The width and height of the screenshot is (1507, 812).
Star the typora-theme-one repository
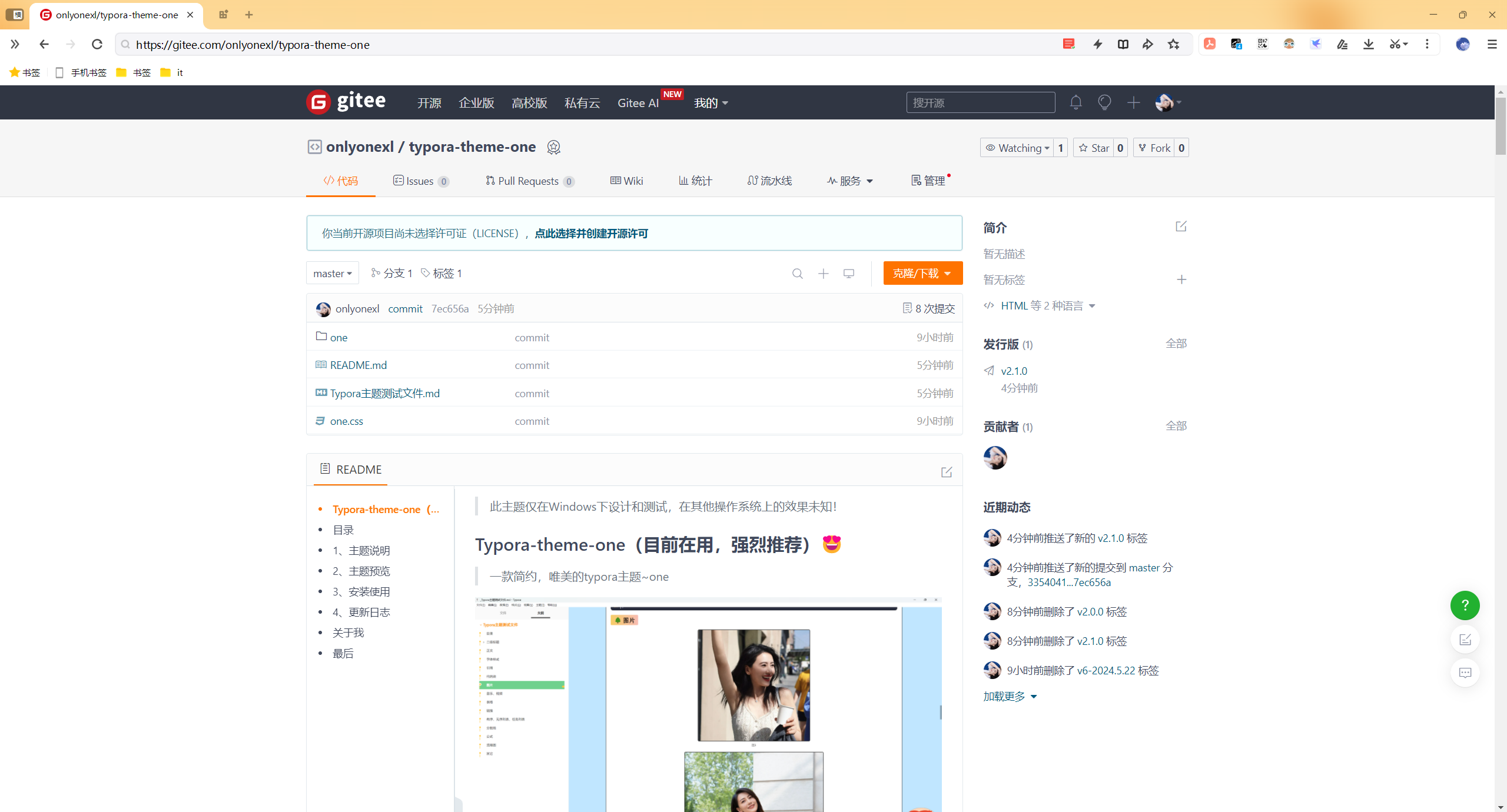point(1094,148)
